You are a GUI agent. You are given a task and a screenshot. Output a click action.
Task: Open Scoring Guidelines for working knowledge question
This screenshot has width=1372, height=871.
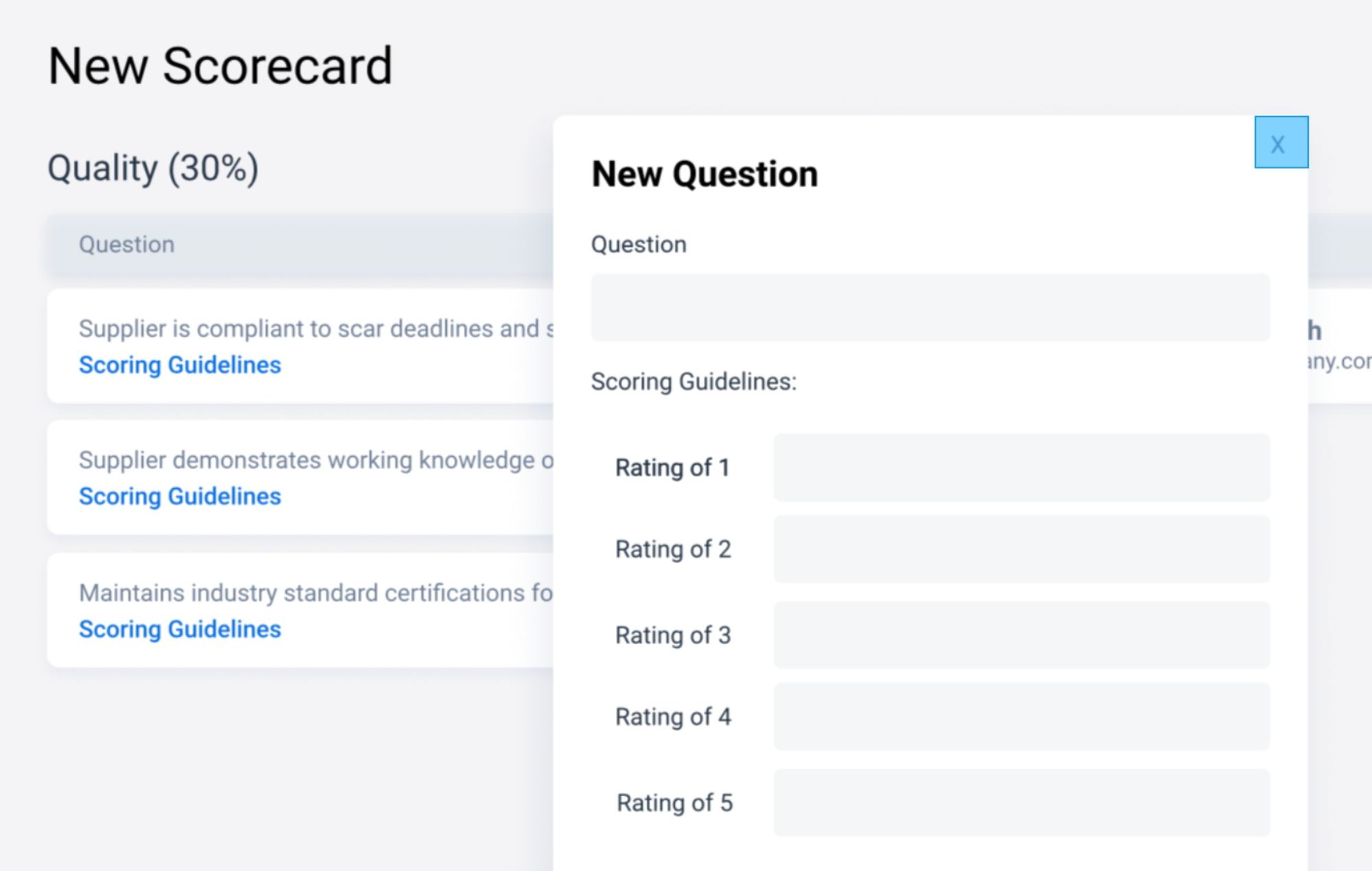click(x=180, y=496)
